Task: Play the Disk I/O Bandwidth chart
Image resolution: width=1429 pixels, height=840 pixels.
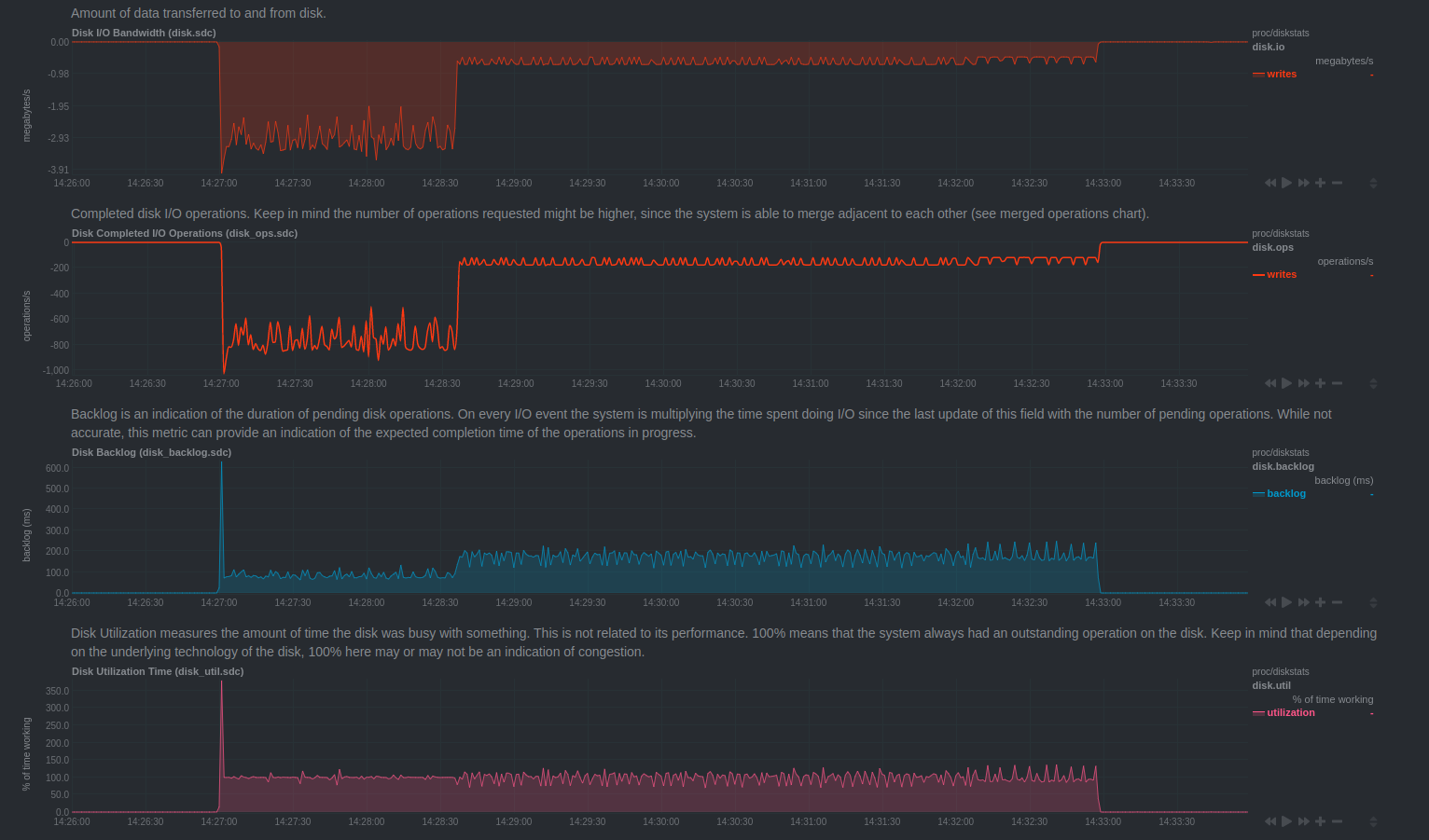Action: 1287,183
